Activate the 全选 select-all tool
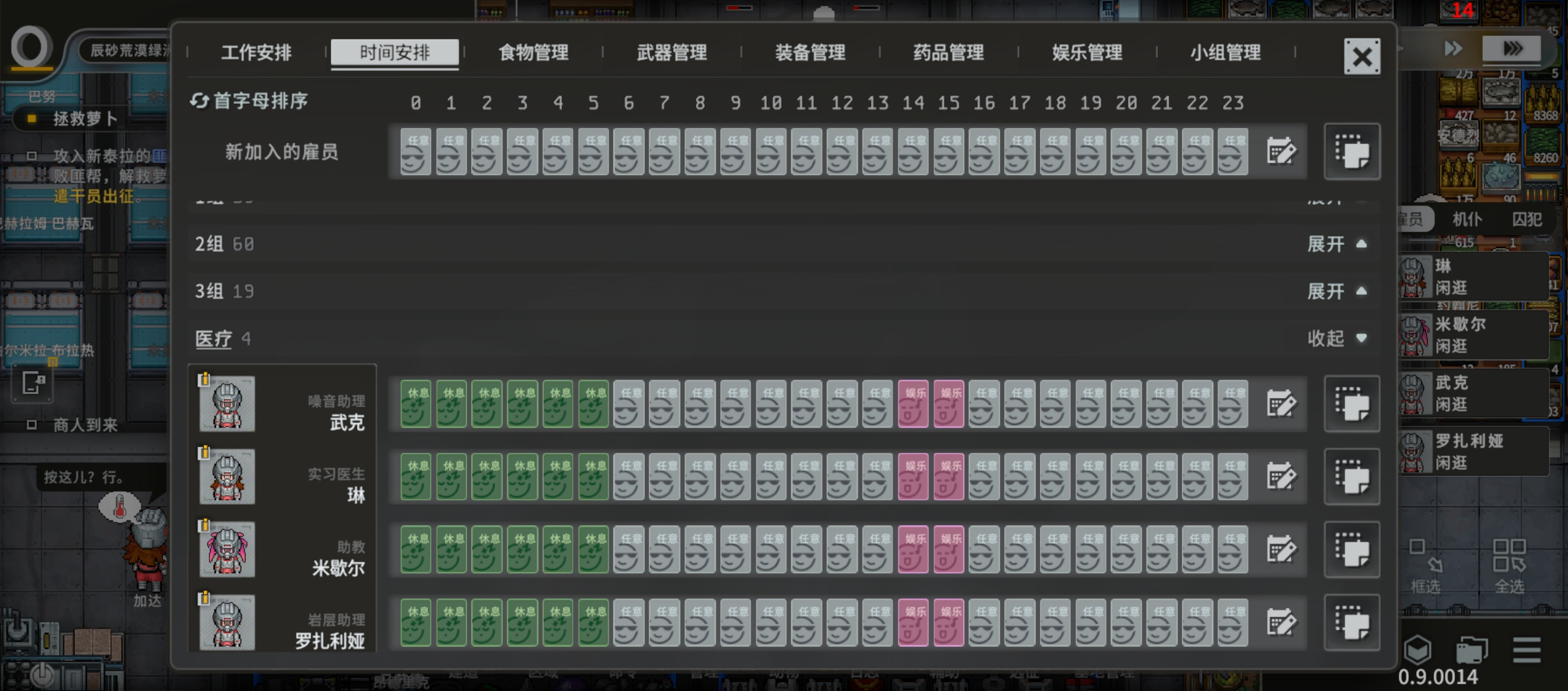The image size is (1568, 691). tap(1509, 566)
